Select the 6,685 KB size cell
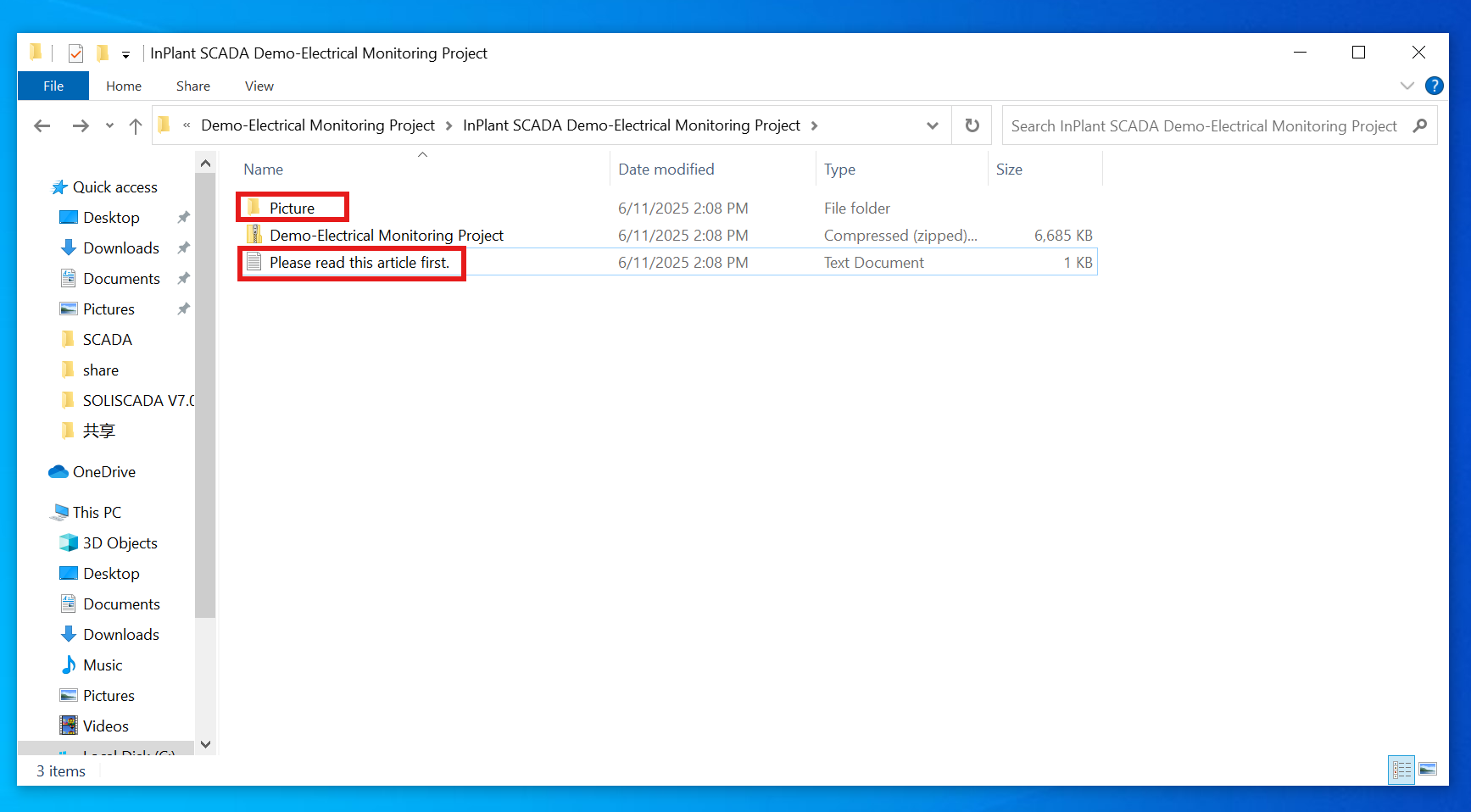 1063,235
